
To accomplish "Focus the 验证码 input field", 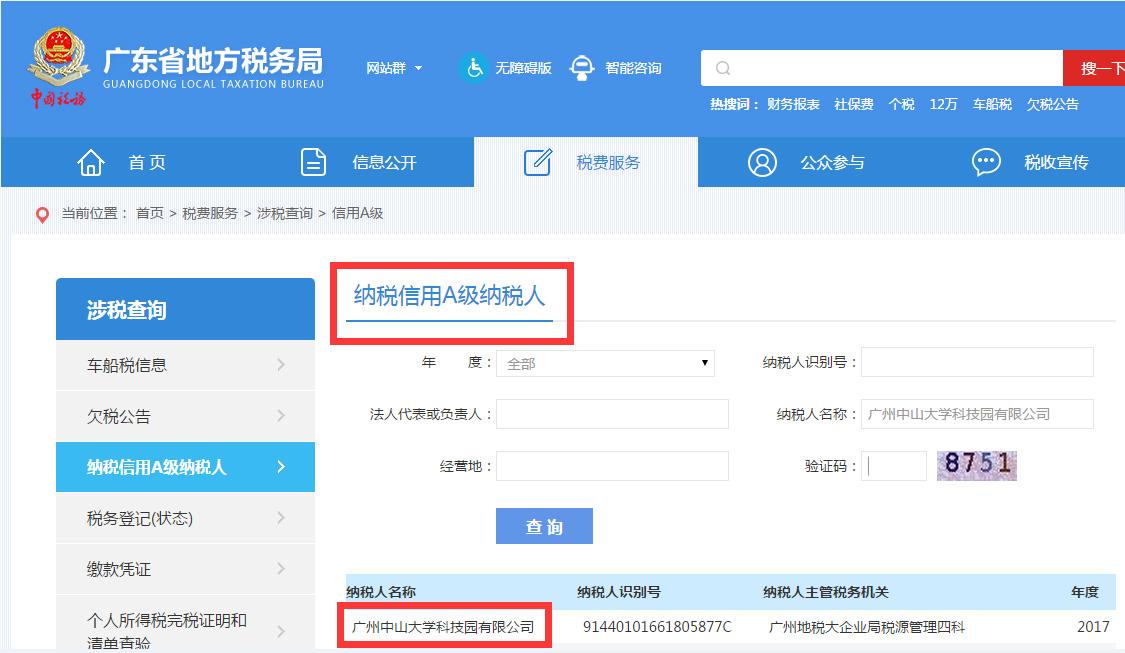I will (894, 466).
